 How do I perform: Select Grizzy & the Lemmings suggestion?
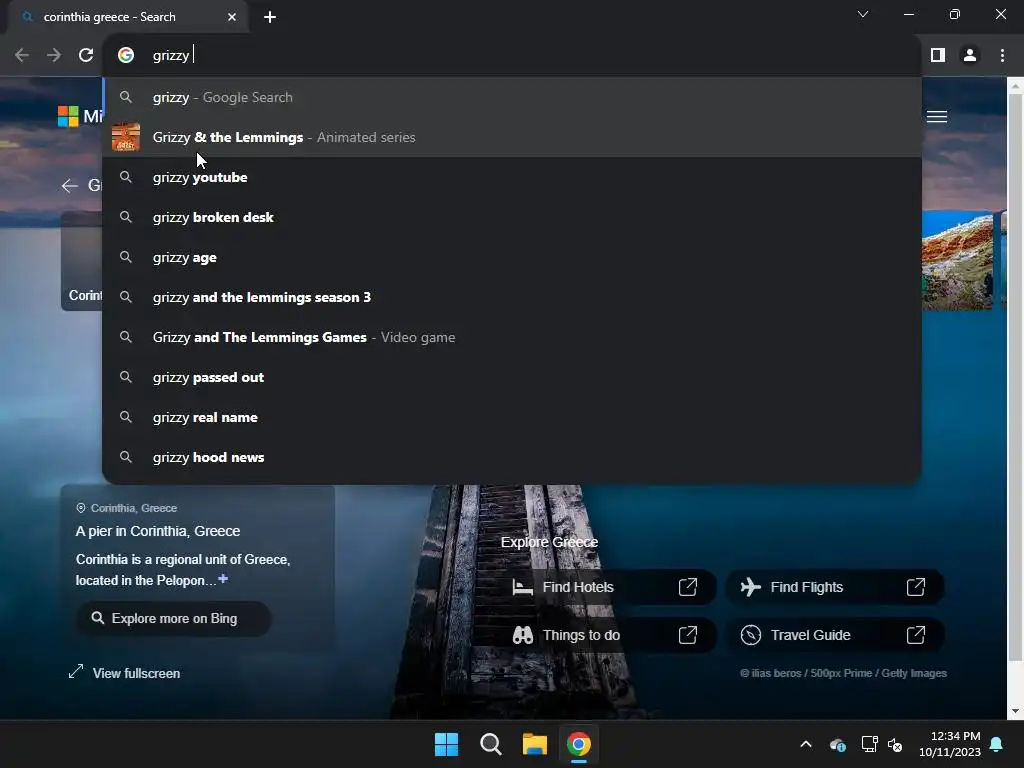pyautogui.click(x=511, y=137)
